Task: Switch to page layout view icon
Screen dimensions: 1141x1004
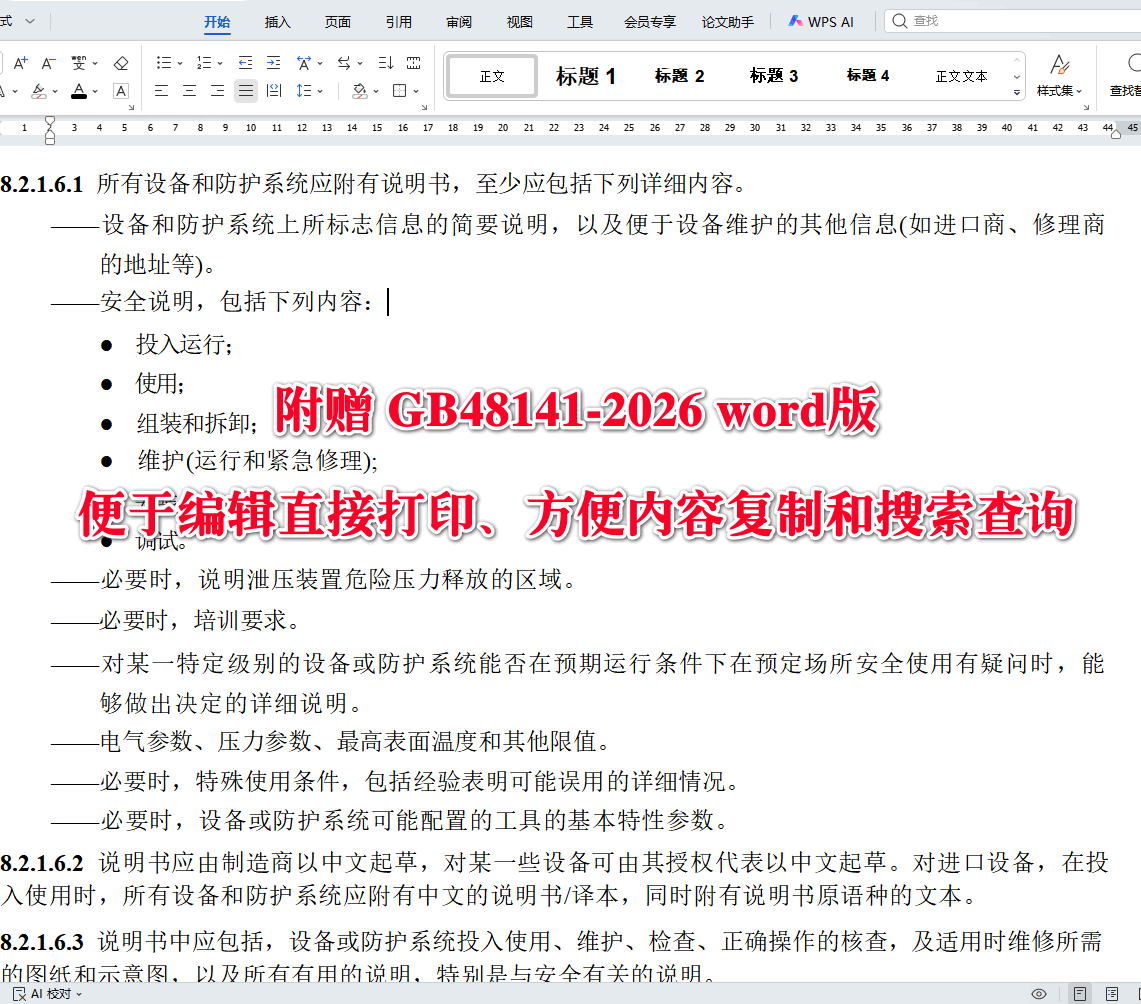Action: pyautogui.click(x=1080, y=994)
